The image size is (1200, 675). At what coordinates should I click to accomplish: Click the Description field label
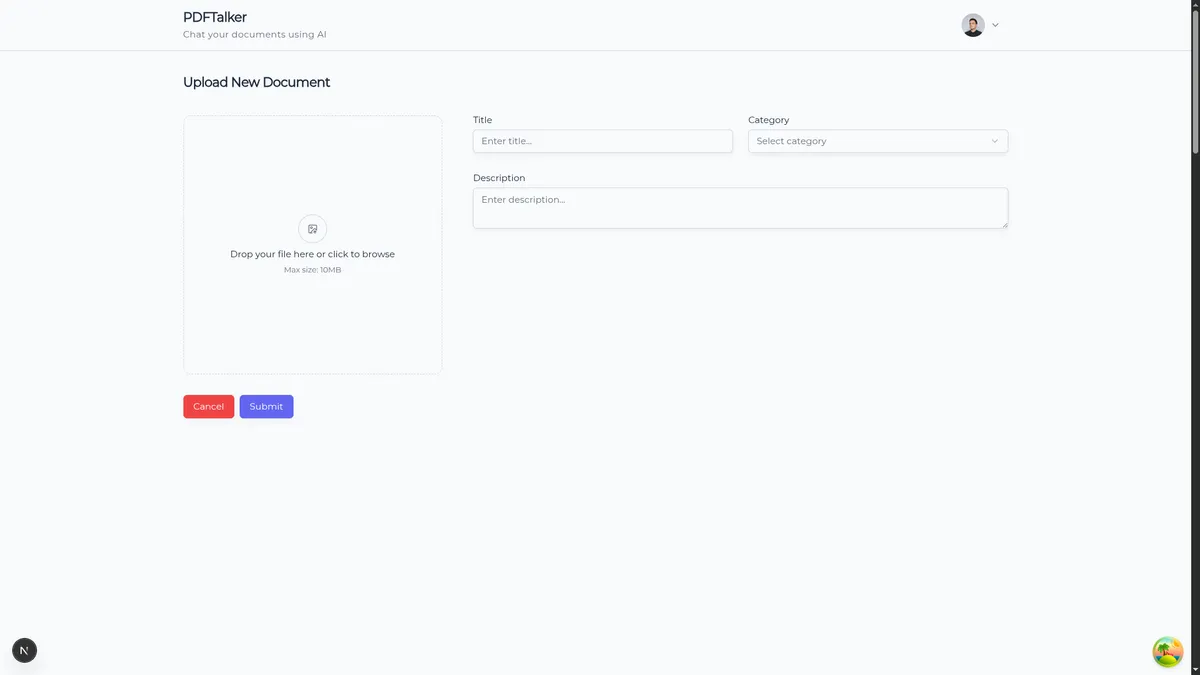[499, 178]
